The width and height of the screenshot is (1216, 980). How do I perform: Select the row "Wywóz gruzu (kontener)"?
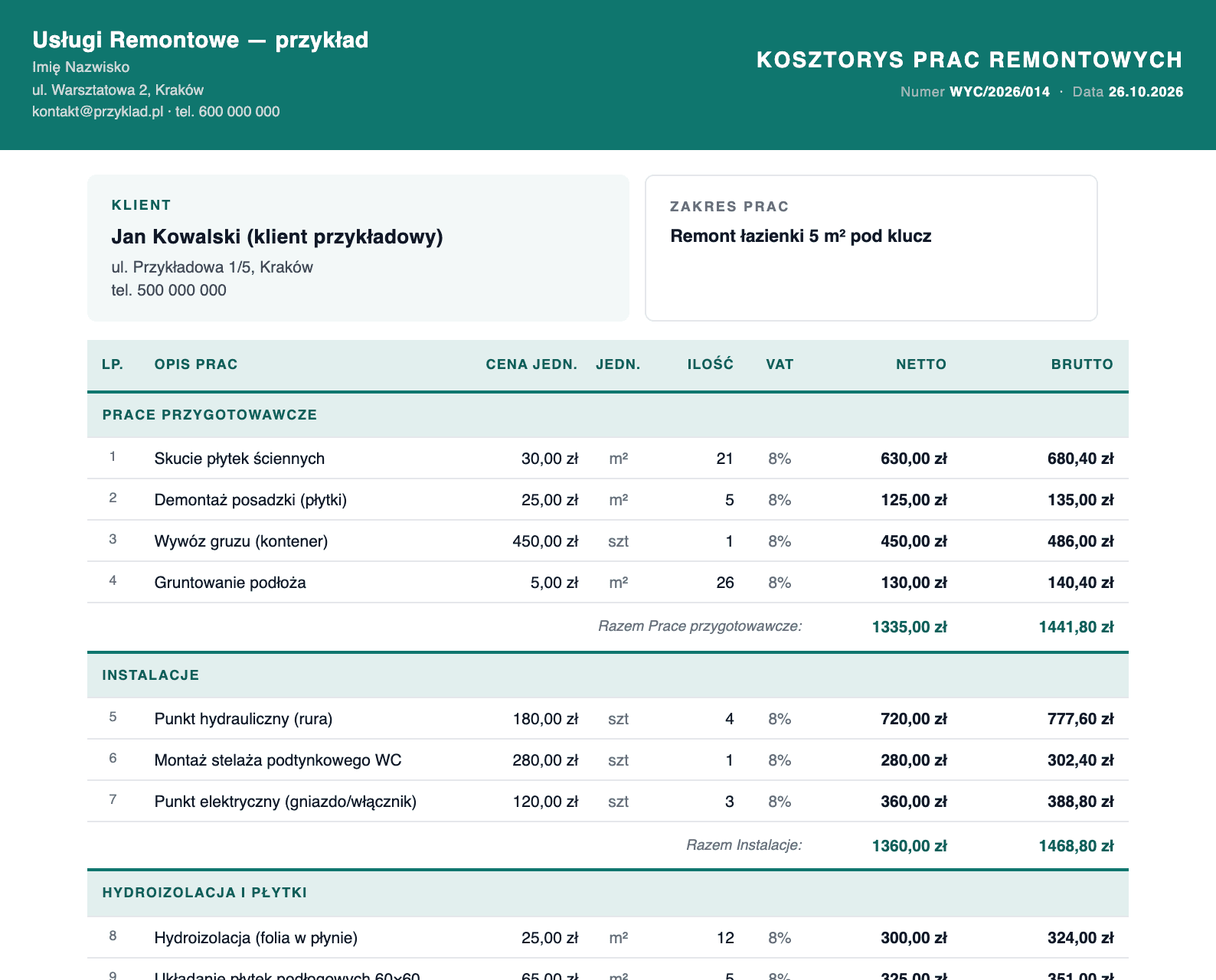pyautogui.click(x=608, y=541)
